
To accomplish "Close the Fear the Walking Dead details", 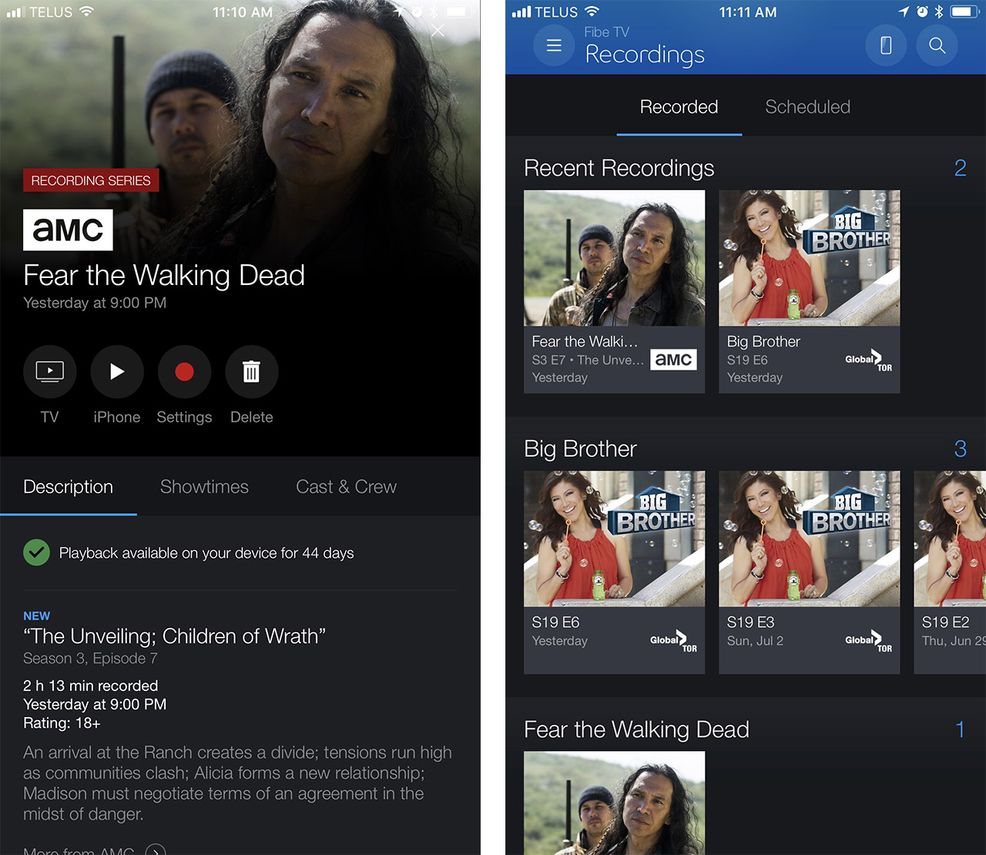I will (x=438, y=31).
